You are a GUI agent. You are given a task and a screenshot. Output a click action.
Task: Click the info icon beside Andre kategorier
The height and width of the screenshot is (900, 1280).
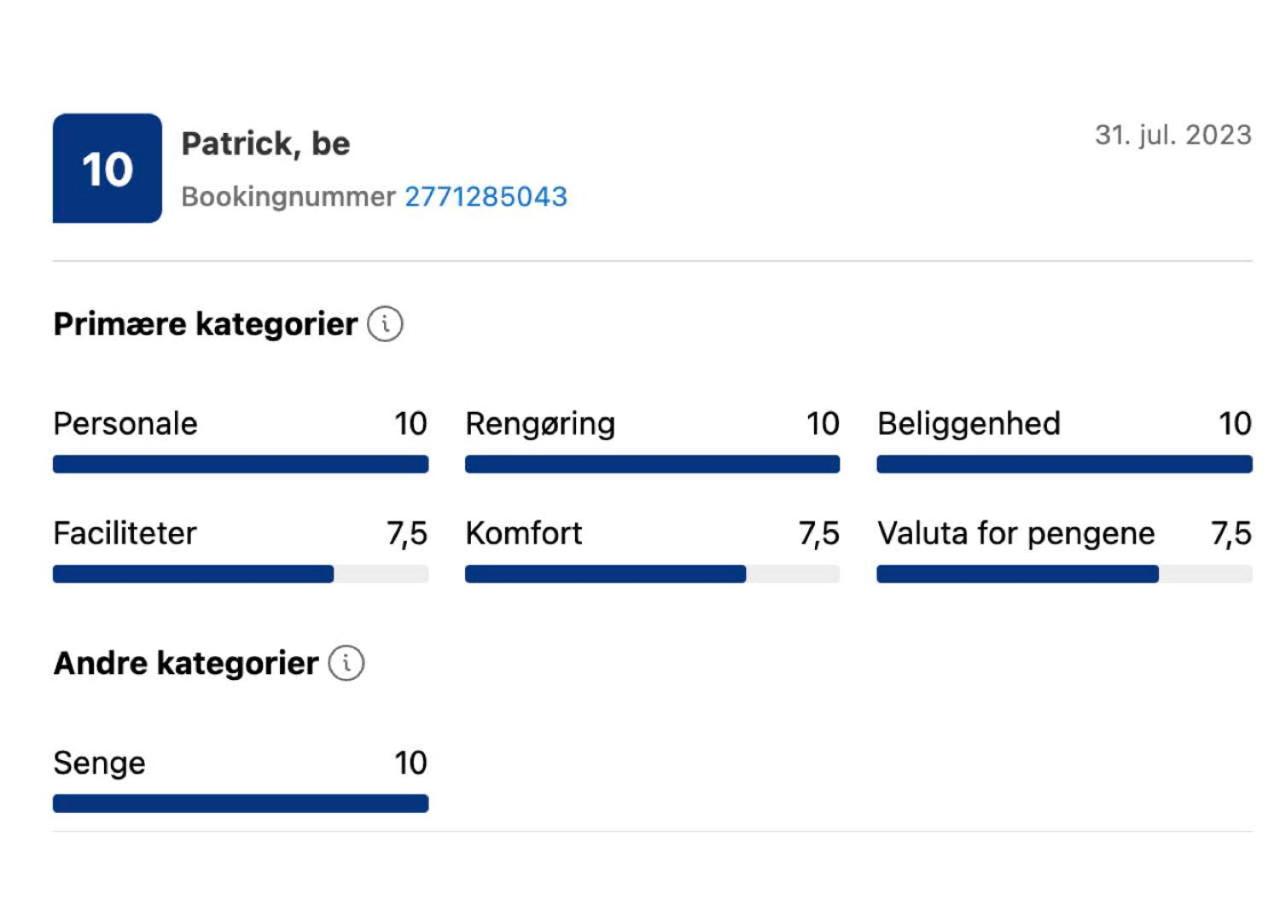pyautogui.click(x=346, y=664)
